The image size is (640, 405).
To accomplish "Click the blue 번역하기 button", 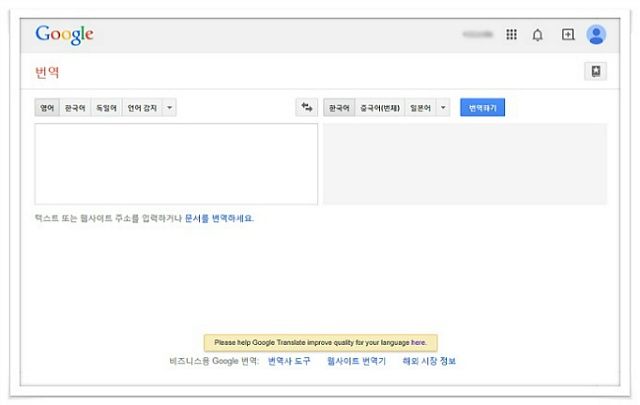I will click(482, 107).
